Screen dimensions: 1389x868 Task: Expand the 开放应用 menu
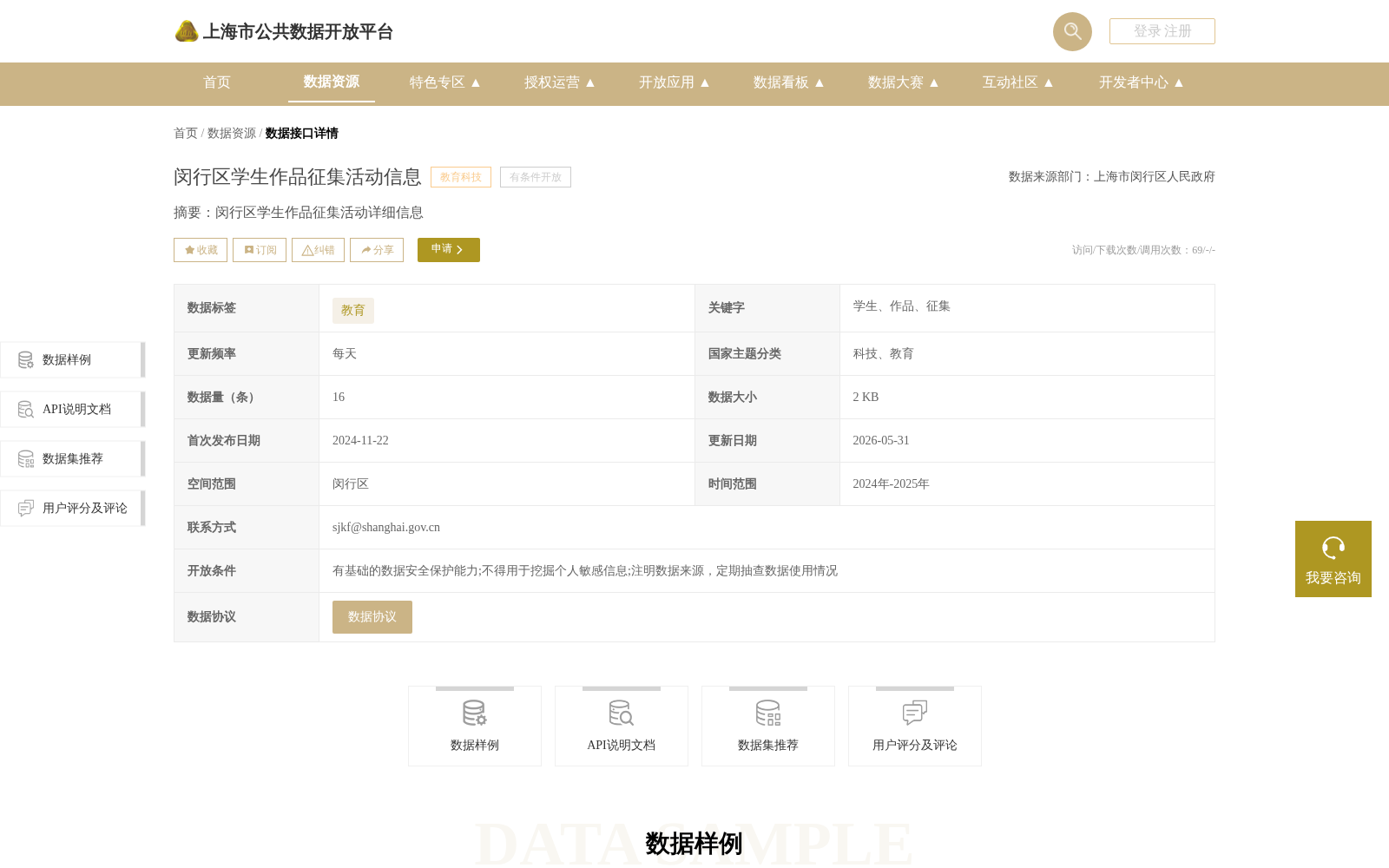675,82
